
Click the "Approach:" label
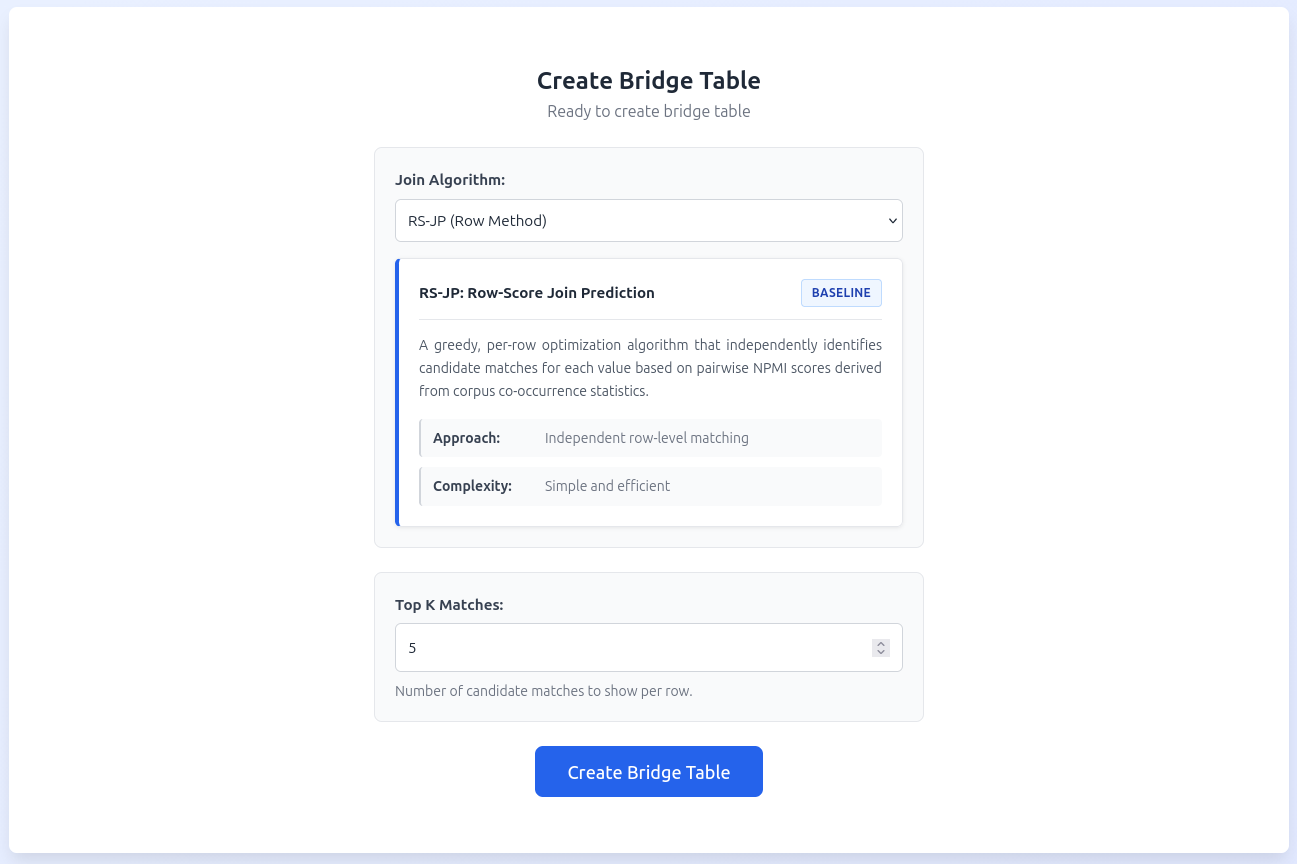click(x=466, y=438)
